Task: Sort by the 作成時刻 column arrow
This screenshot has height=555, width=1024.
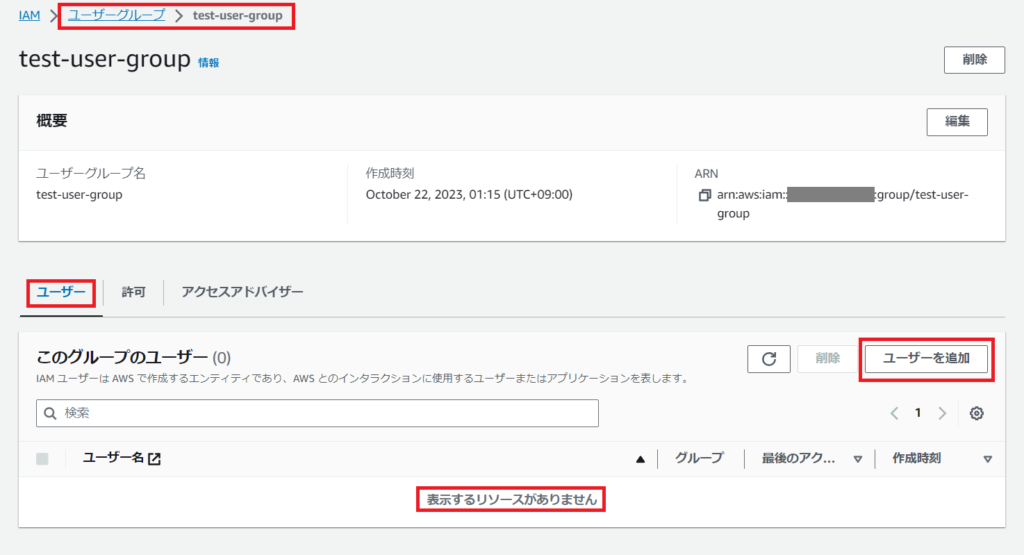Action: coord(987,459)
